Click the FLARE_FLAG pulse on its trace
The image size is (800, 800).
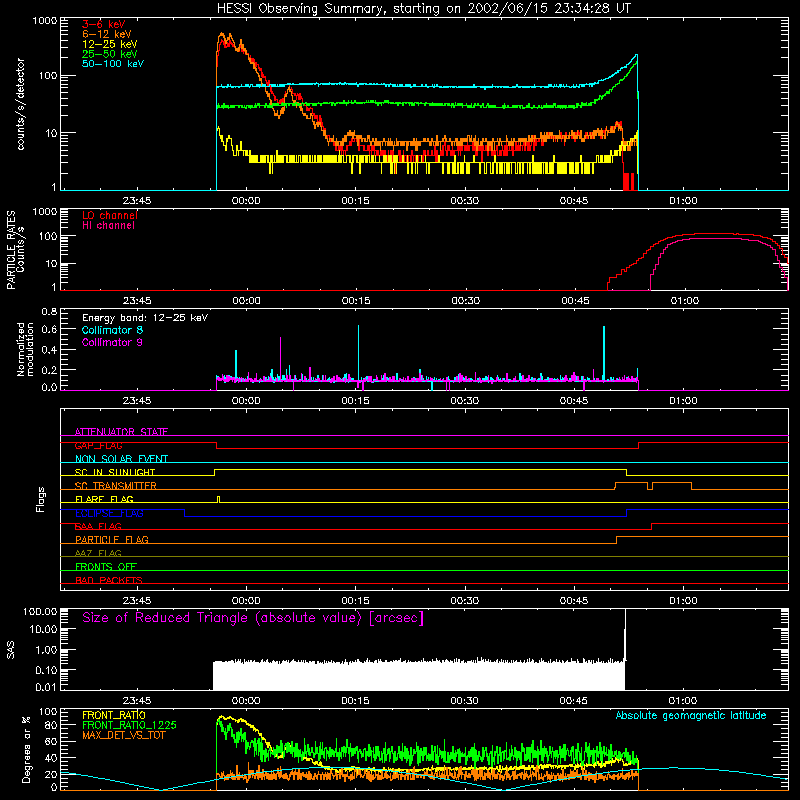click(219, 499)
